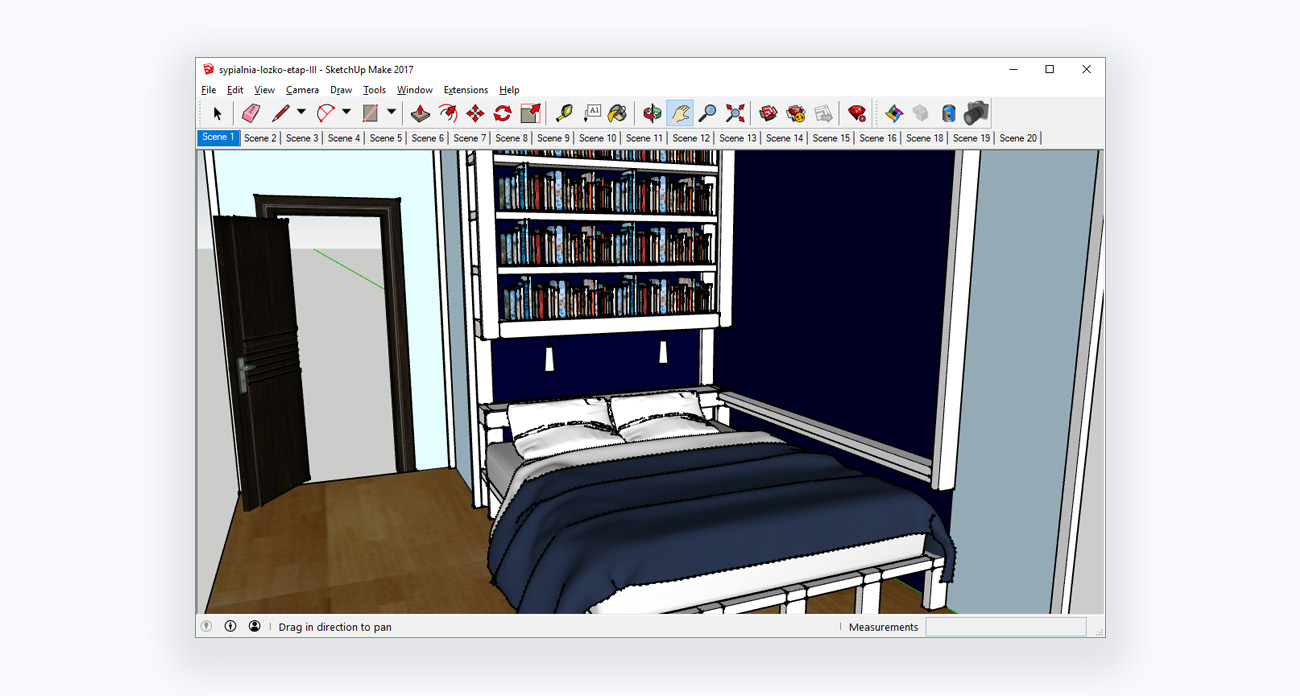The width and height of the screenshot is (1300, 696).
Task: Open the Extensions menu
Action: [x=465, y=90]
